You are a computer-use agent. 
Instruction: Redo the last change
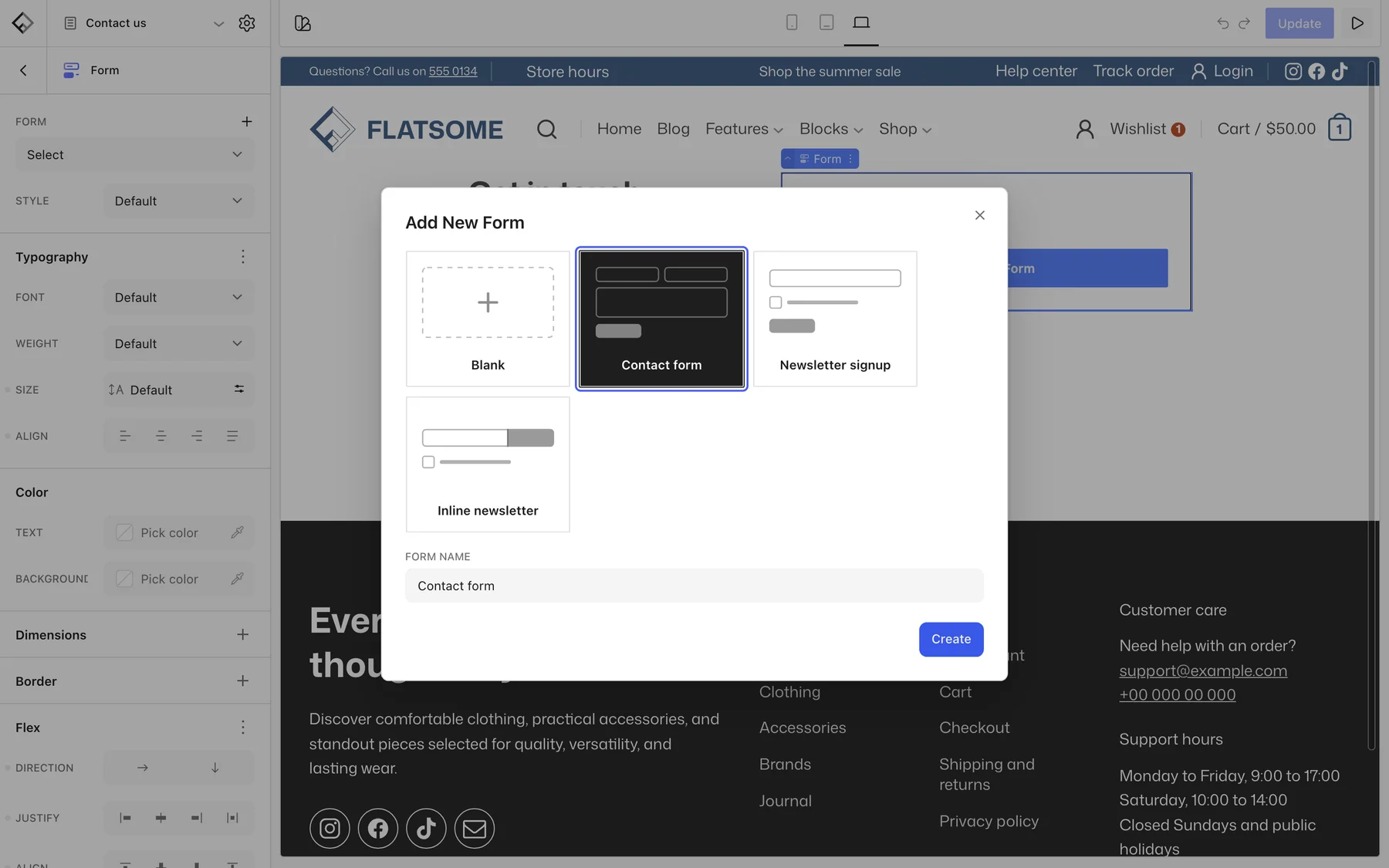(1244, 23)
